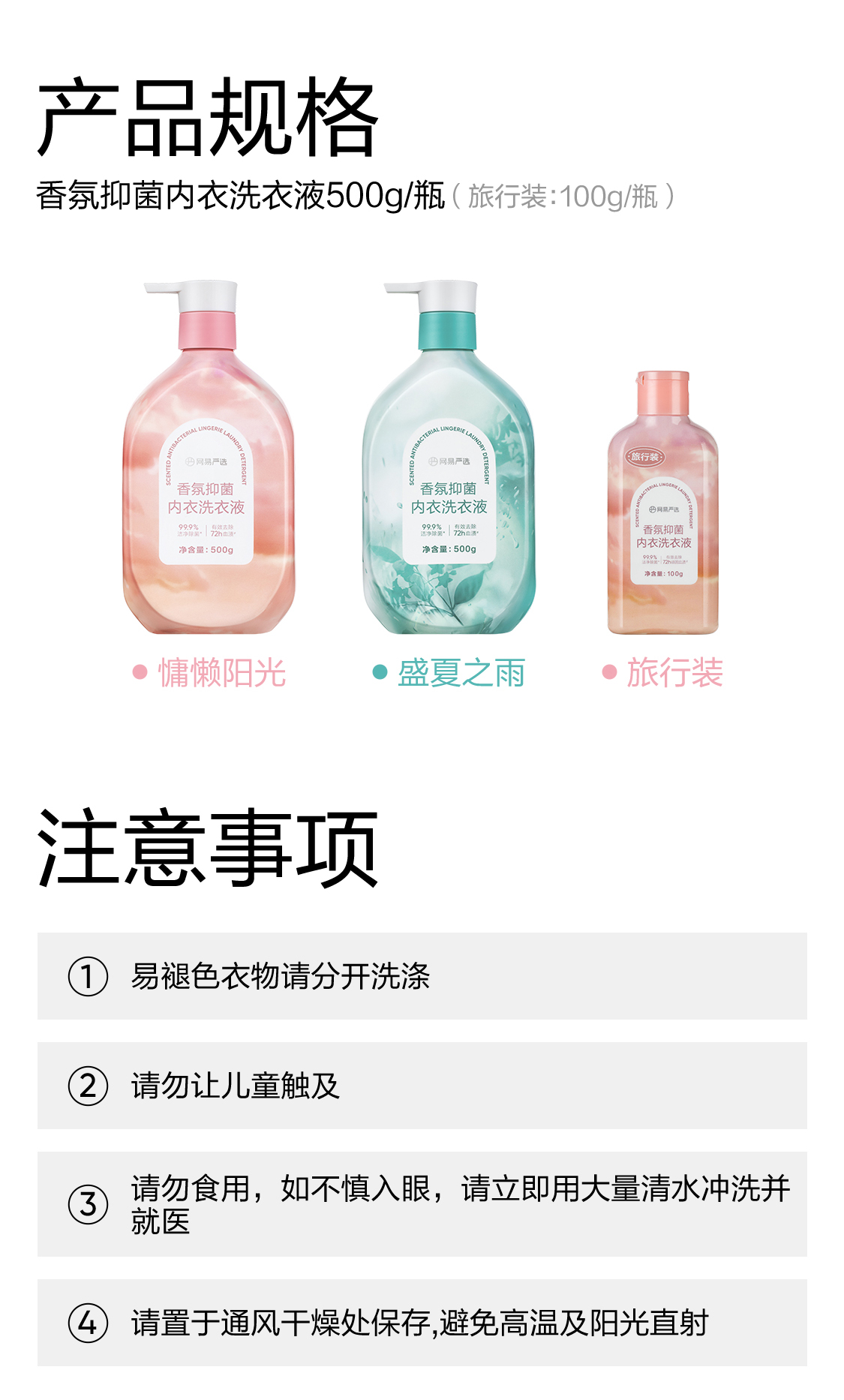Click the circled number 1 icon
Image resolution: width=844 pixels, height=1400 pixels.
pyautogui.click(x=88, y=976)
